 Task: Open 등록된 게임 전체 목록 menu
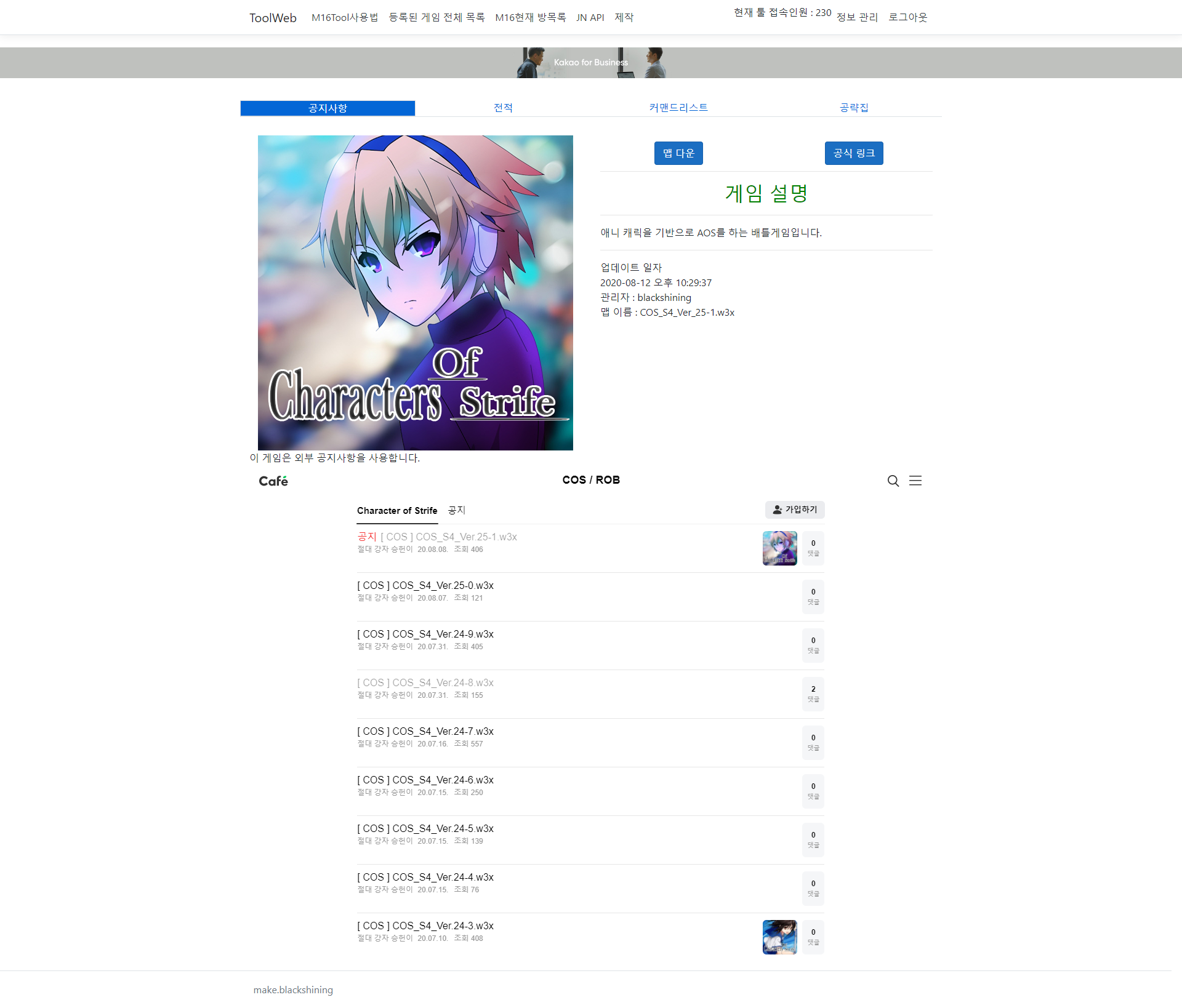pyautogui.click(x=436, y=17)
